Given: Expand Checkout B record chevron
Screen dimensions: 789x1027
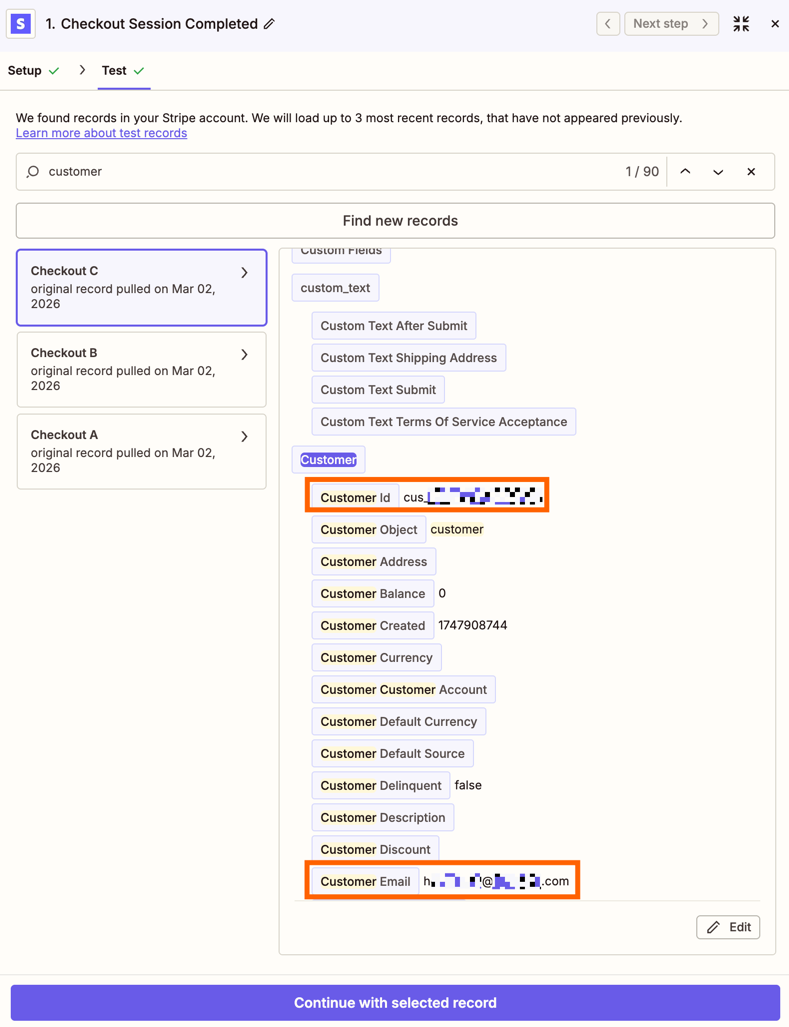Looking at the screenshot, I should click(245, 354).
